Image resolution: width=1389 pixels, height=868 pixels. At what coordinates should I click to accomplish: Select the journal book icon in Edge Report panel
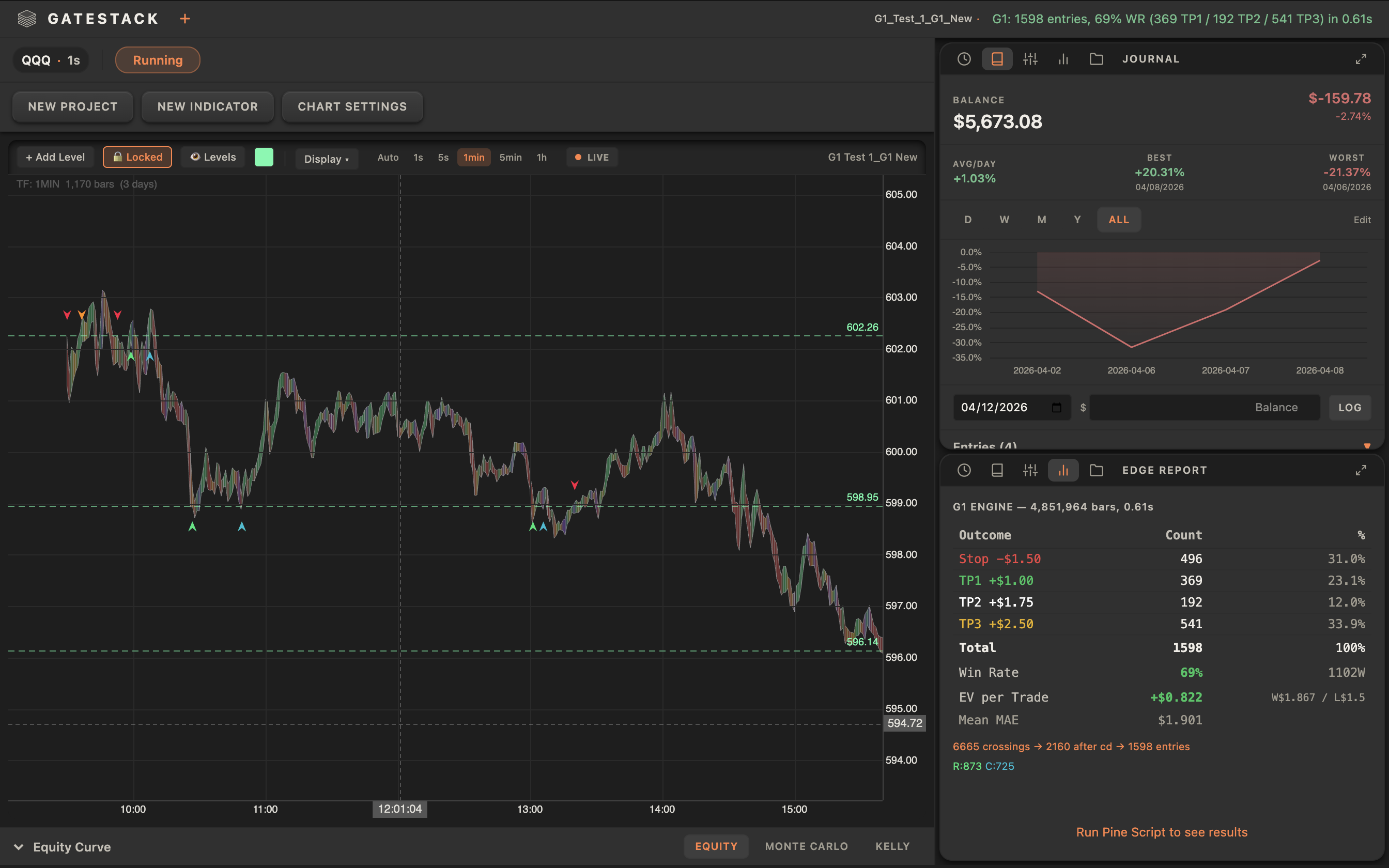(x=997, y=470)
